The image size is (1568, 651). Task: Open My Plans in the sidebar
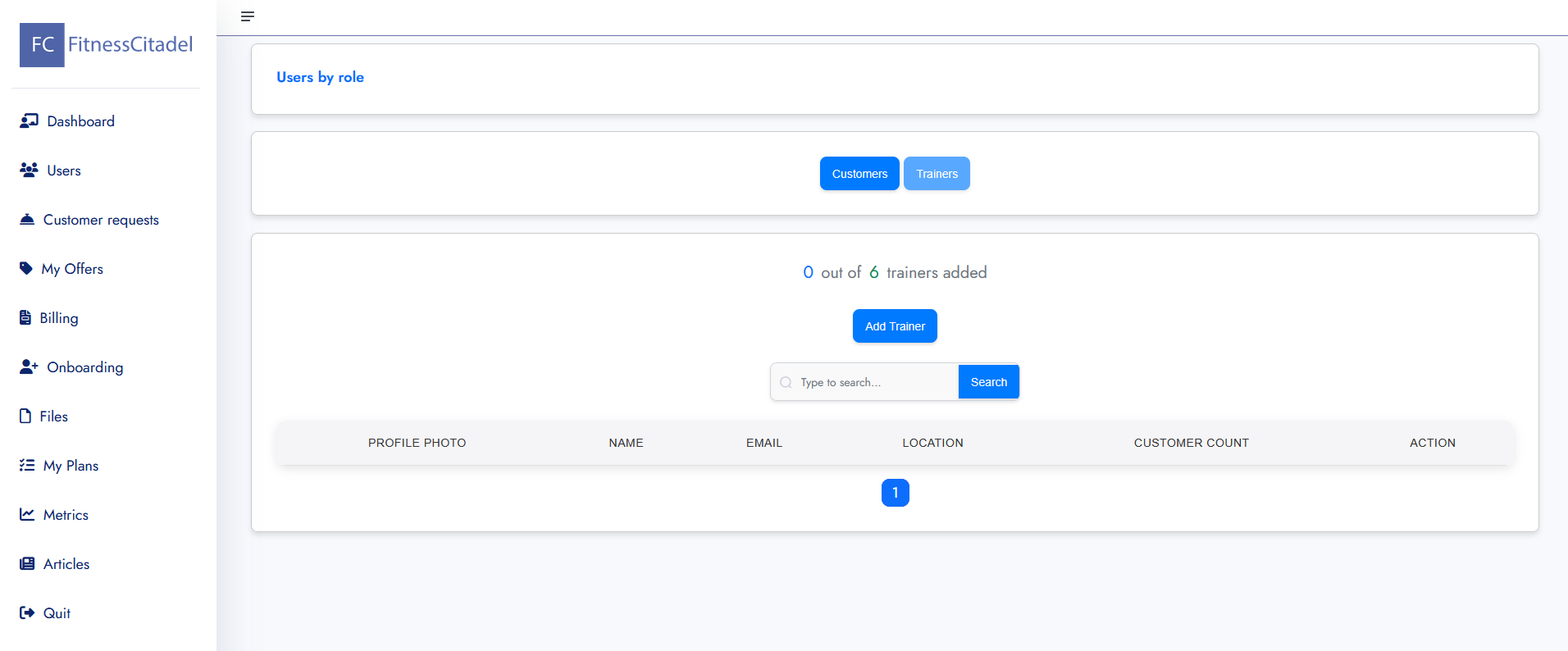[71, 466]
